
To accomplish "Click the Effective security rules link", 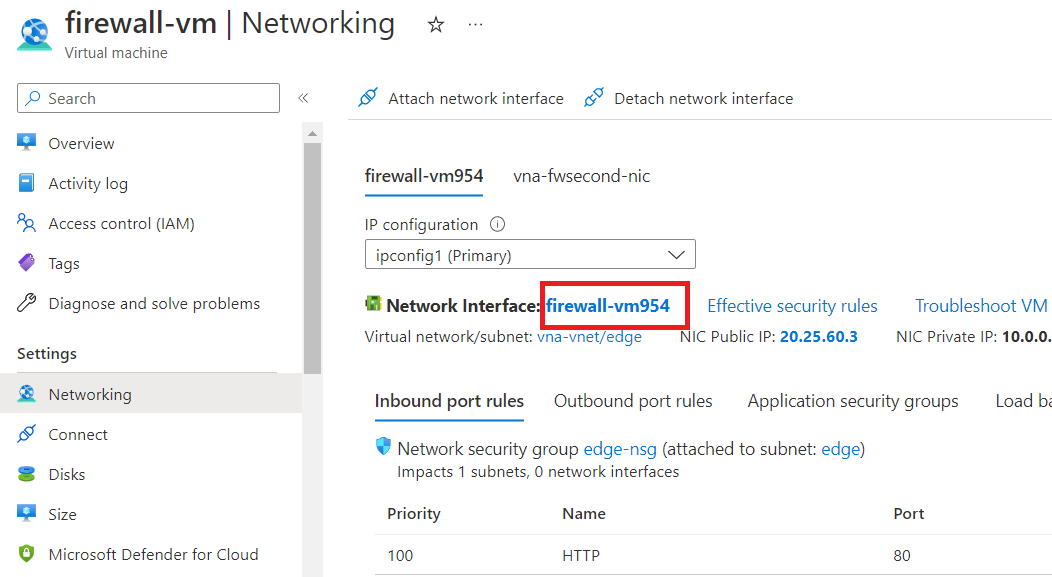I will click(792, 306).
